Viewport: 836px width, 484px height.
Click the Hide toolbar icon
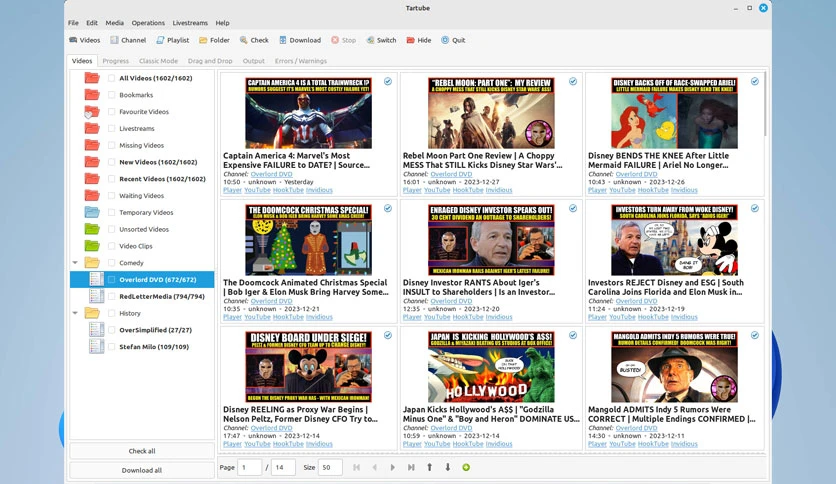pyautogui.click(x=411, y=40)
